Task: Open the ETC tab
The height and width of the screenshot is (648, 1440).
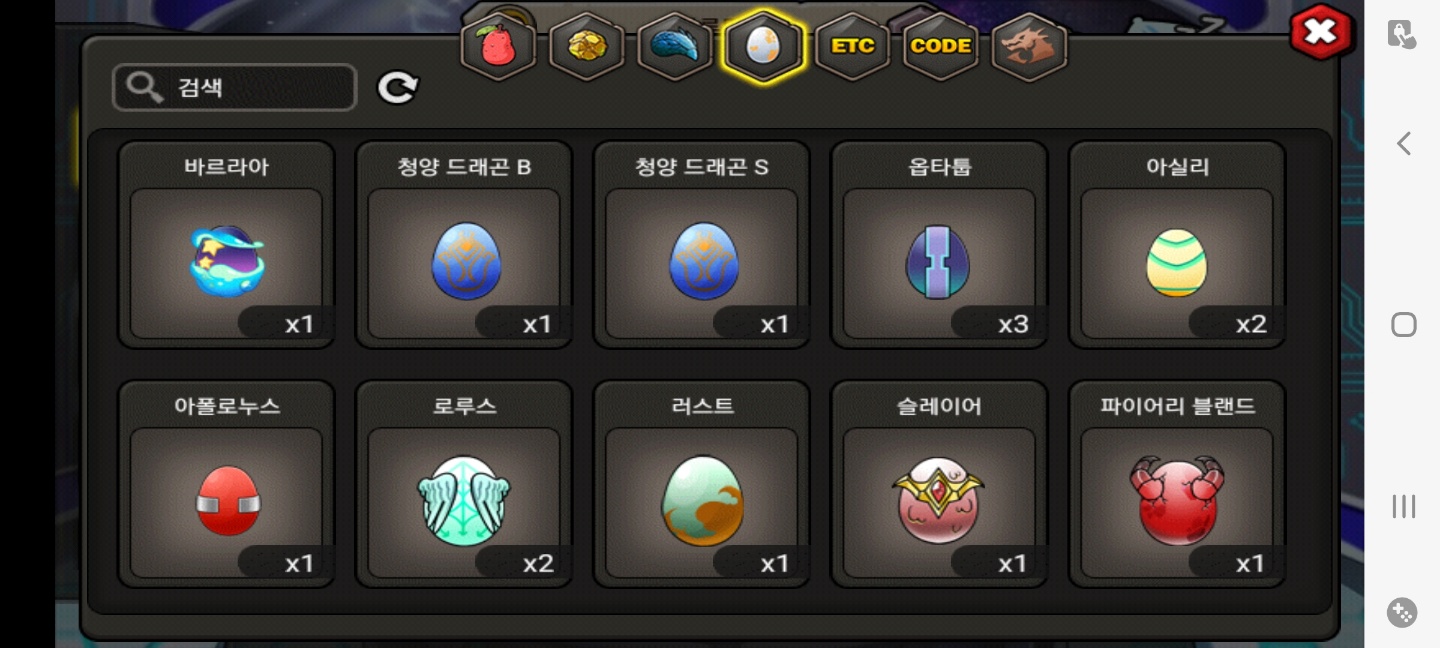Action: pos(852,46)
